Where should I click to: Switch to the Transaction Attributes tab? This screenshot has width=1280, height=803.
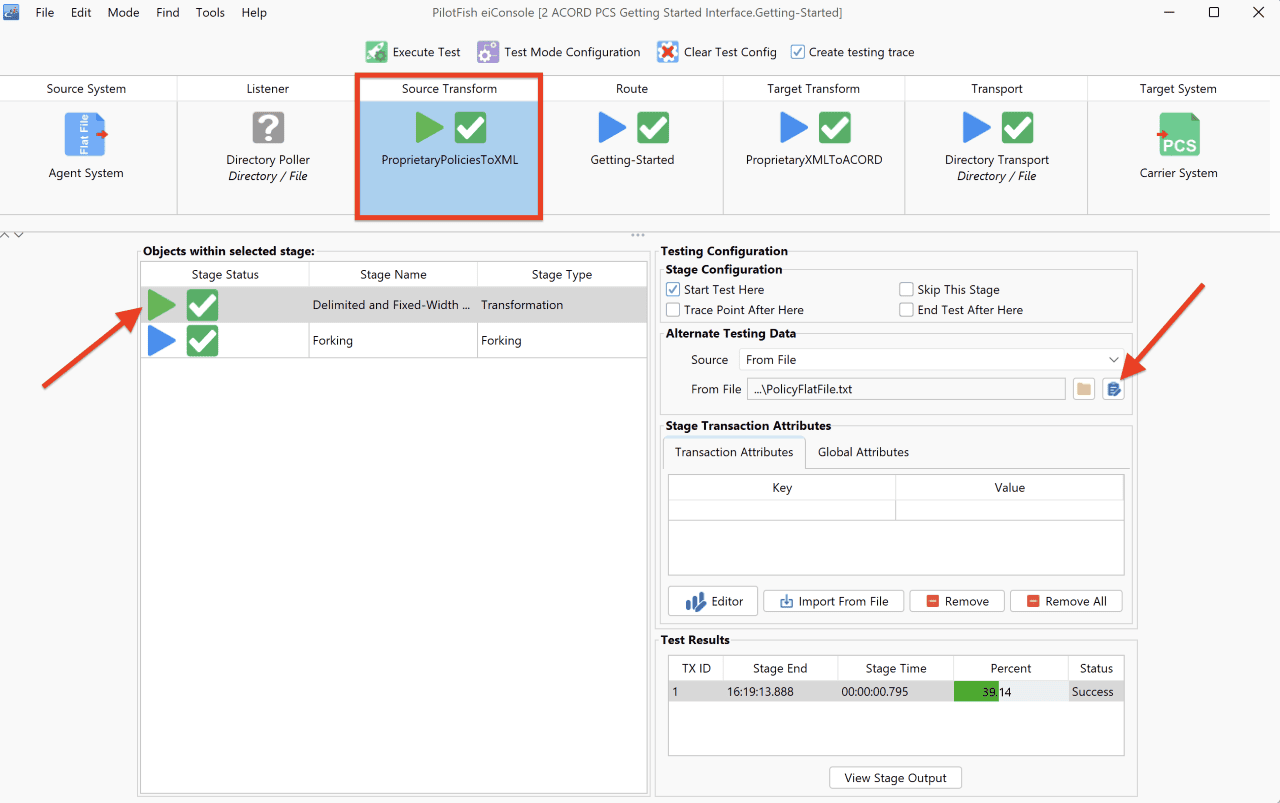[x=734, y=452]
